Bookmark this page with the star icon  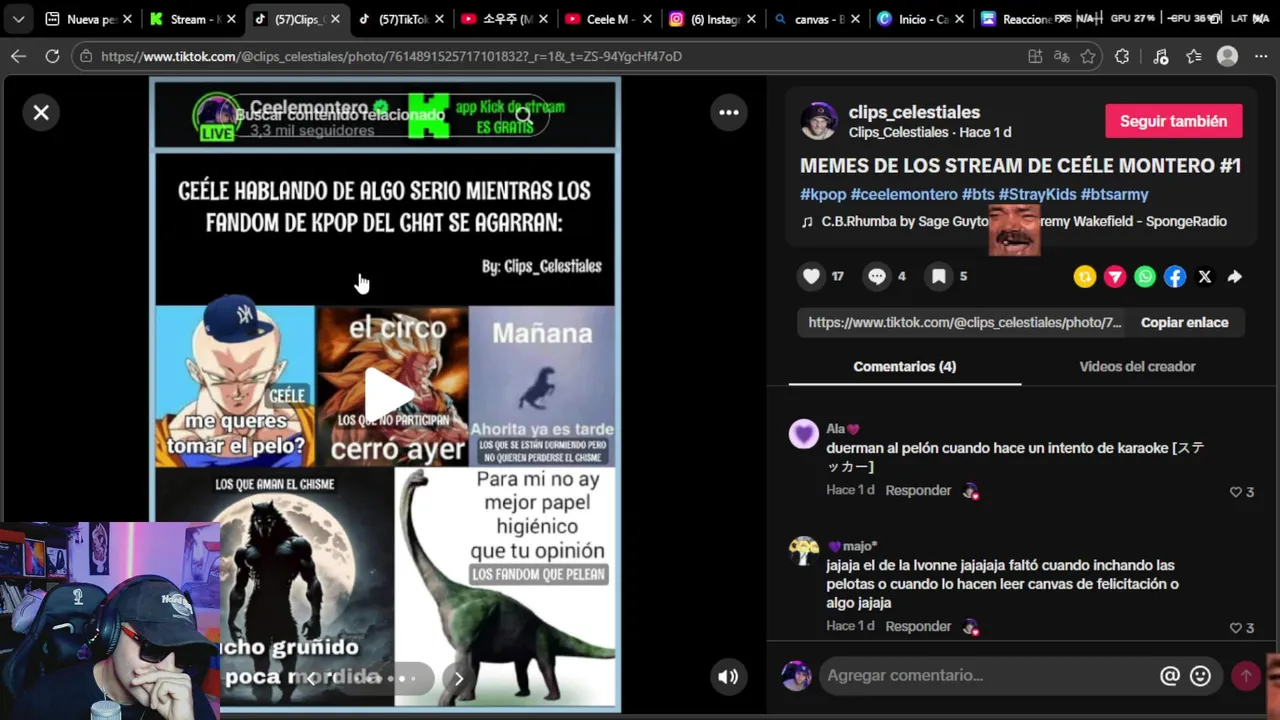pos(1088,56)
